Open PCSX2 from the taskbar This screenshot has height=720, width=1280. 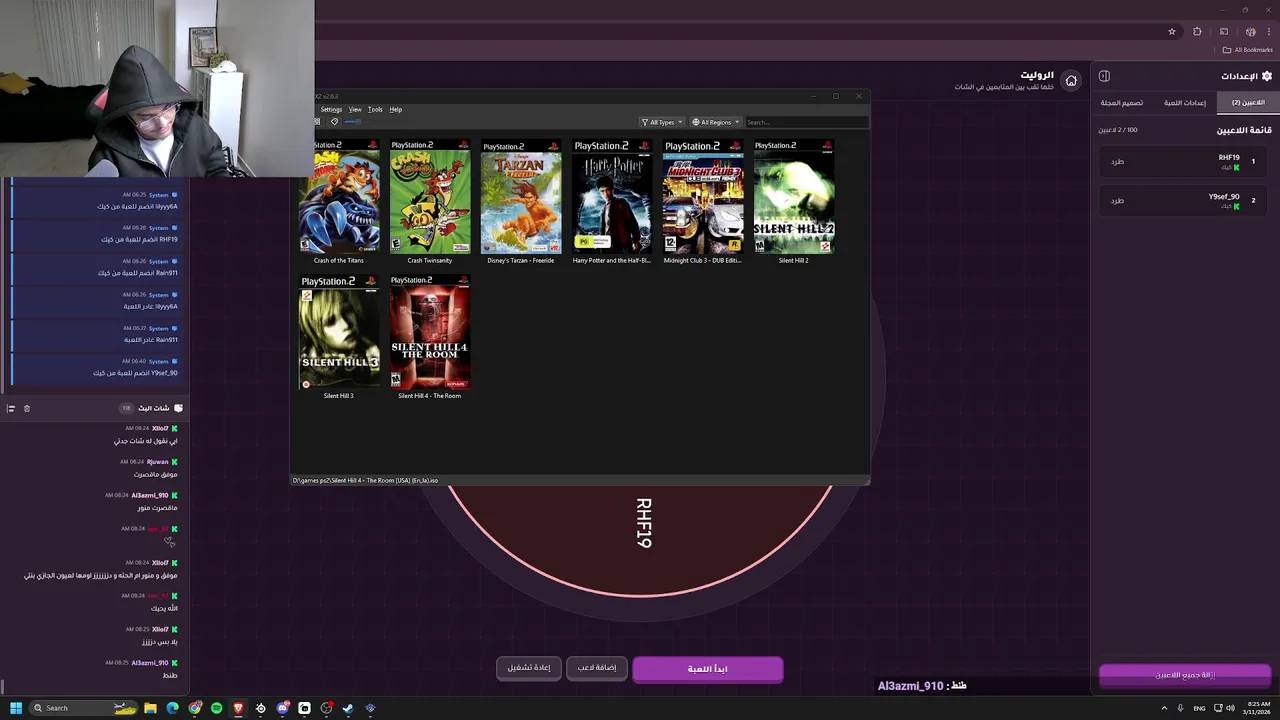[x=370, y=708]
